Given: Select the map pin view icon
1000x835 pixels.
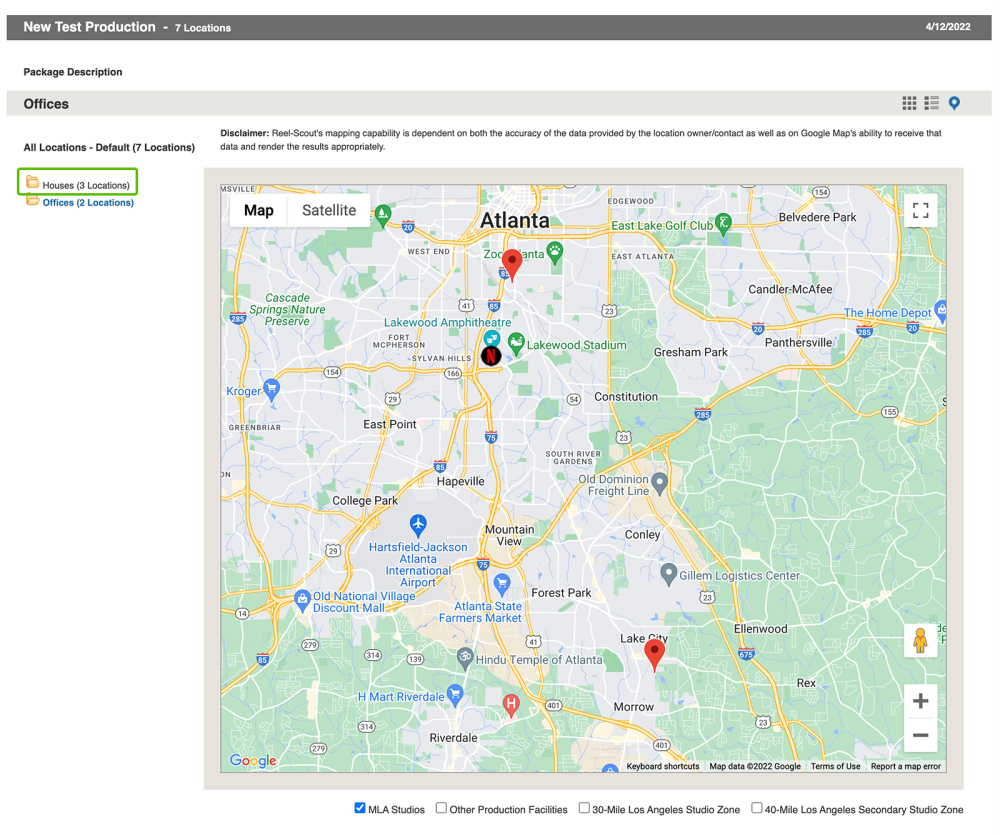Looking at the screenshot, I should pyautogui.click(x=954, y=103).
